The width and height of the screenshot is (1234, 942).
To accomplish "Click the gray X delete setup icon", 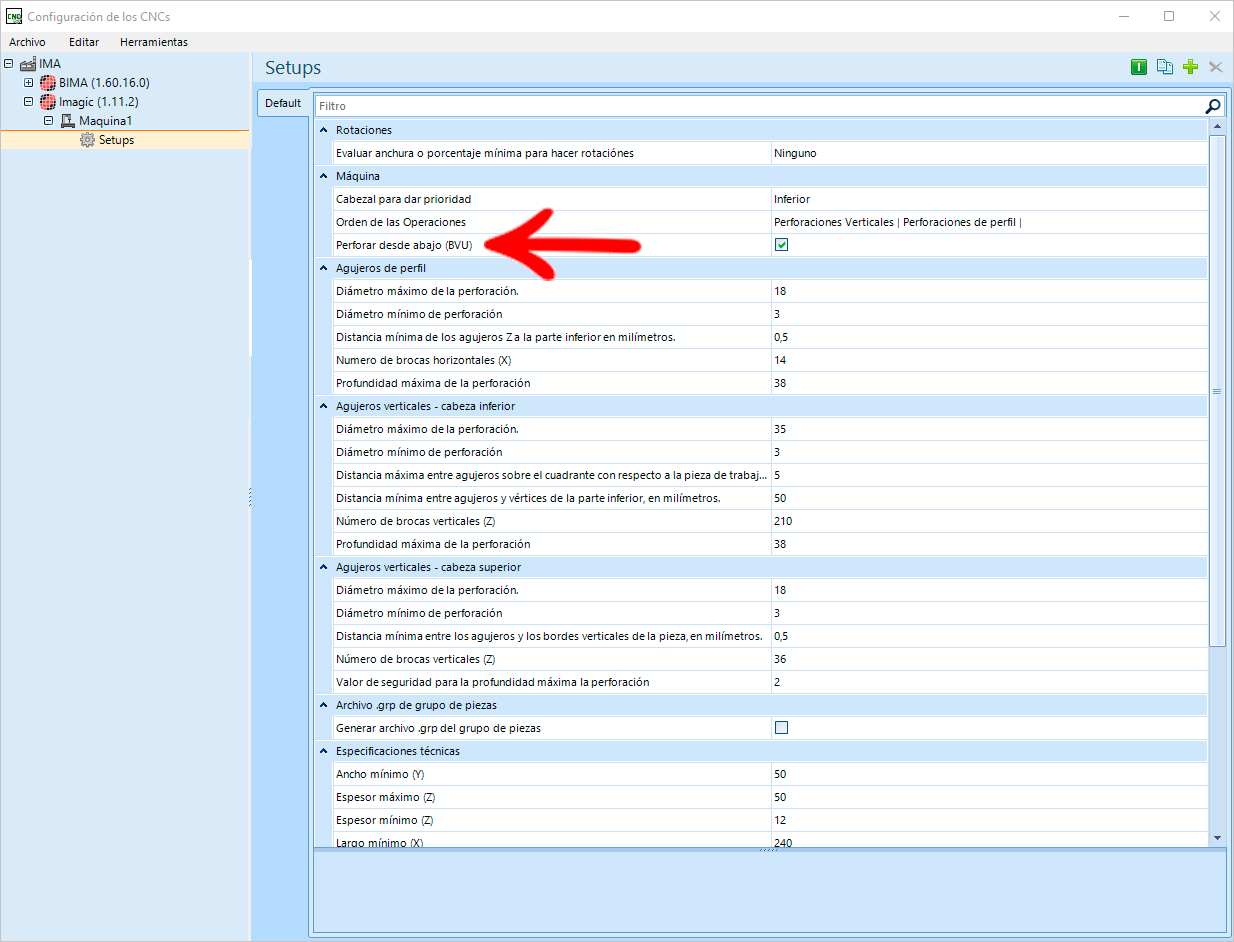I will pos(1216,67).
